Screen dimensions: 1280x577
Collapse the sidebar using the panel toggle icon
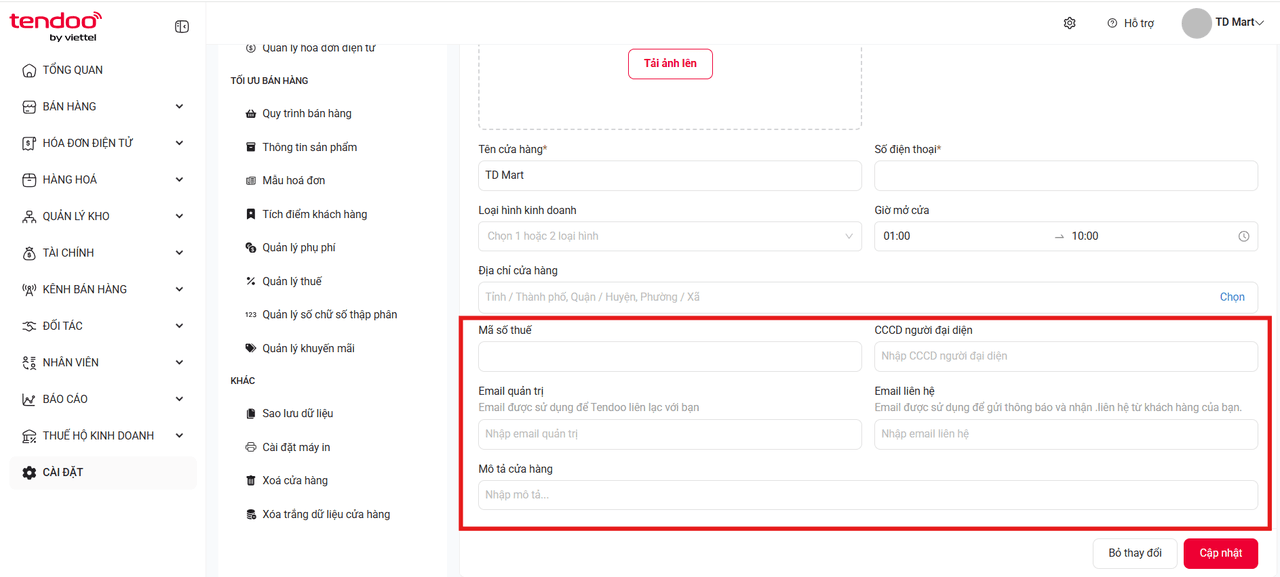pos(182,27)
